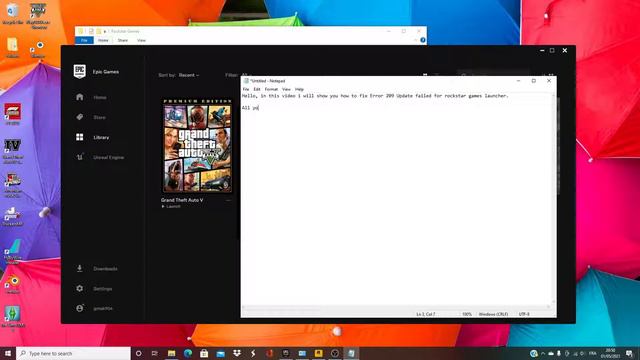The width and height of the screenshot is (640, 360).
Task: Click the FRA input language indicator
Action: [x=593, y=353]
